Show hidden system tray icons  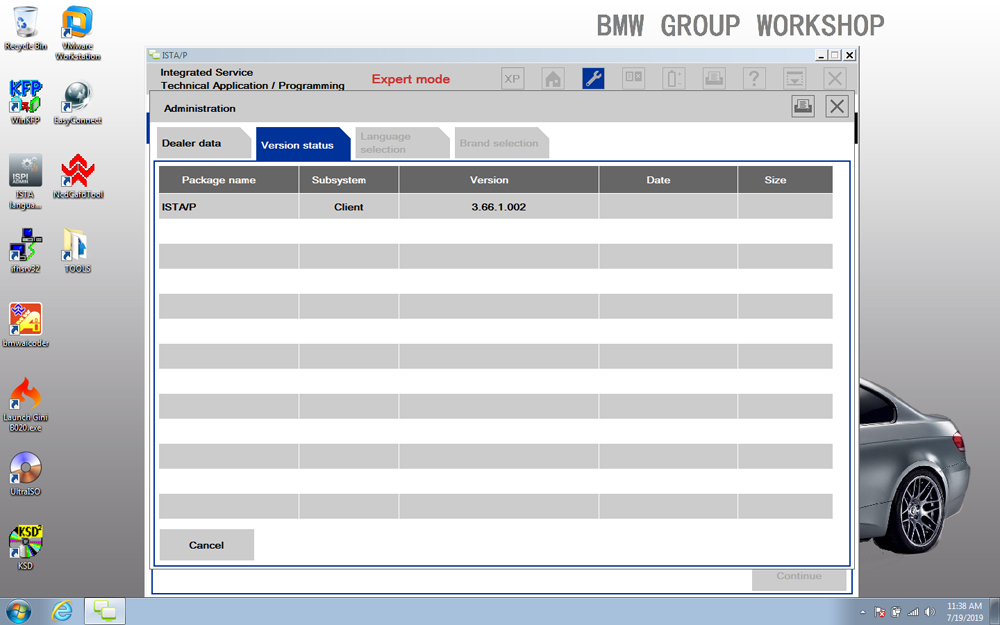pyautogui.click(x=862, y=612)
